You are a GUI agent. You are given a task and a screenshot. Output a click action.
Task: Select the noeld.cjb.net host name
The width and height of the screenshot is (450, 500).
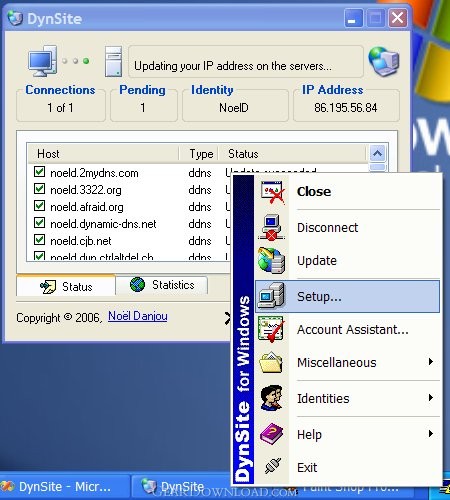tap(81, 241)
